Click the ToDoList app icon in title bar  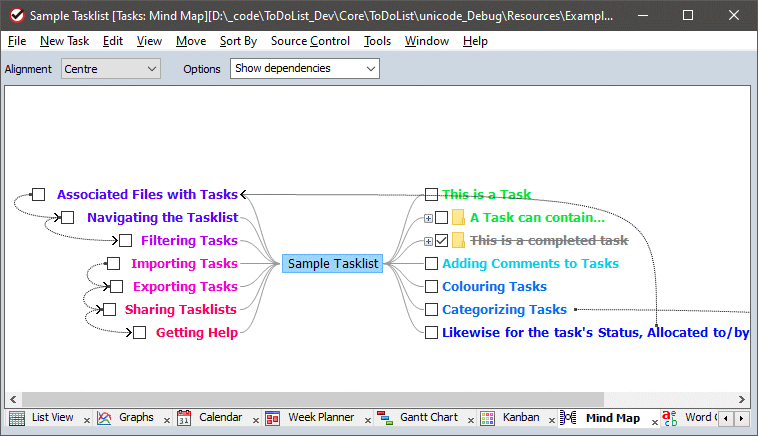[15, 16]
